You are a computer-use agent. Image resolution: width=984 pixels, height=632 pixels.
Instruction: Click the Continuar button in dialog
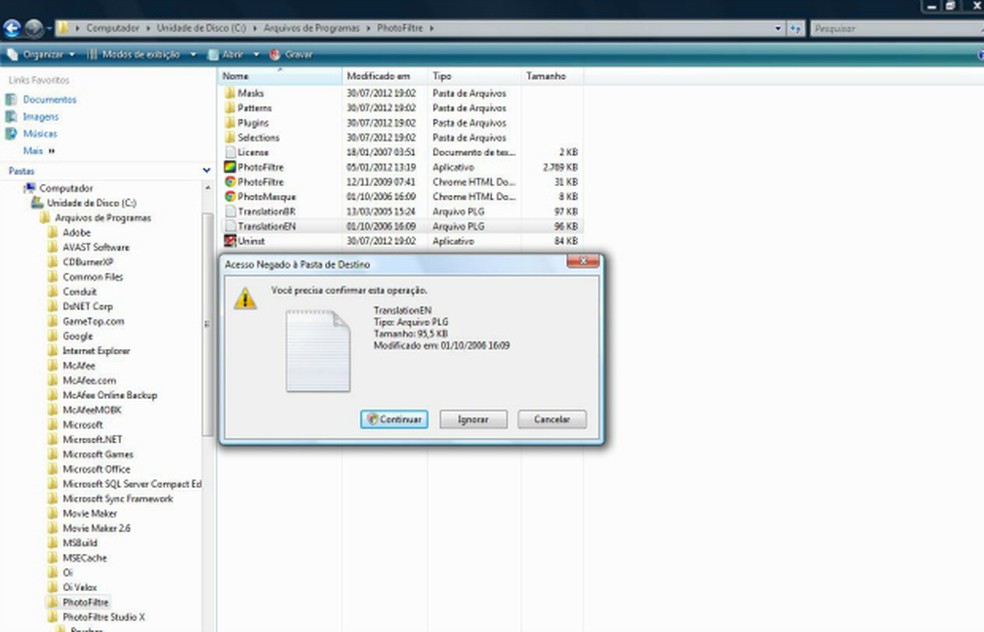[394, 419]
